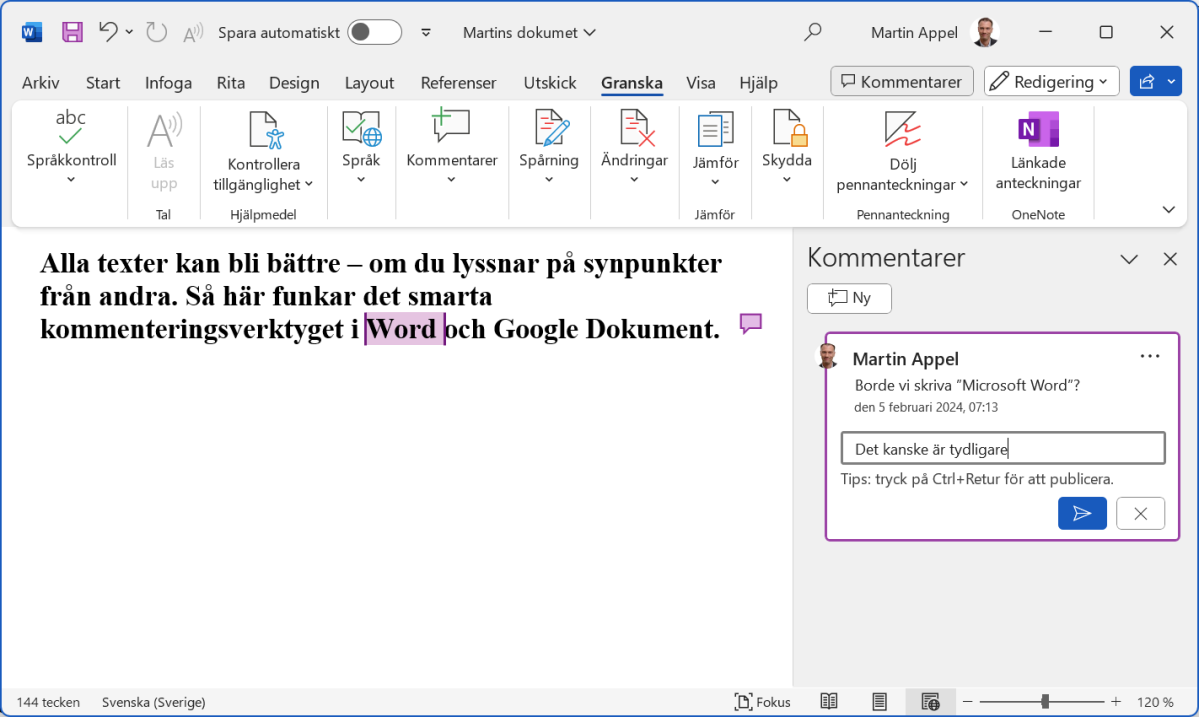Viewport: 1199px width, 717px height.
Task: Click the Dölj pennanteckningar ink icon
Action: pyautogui.click(x=902, y=130)
